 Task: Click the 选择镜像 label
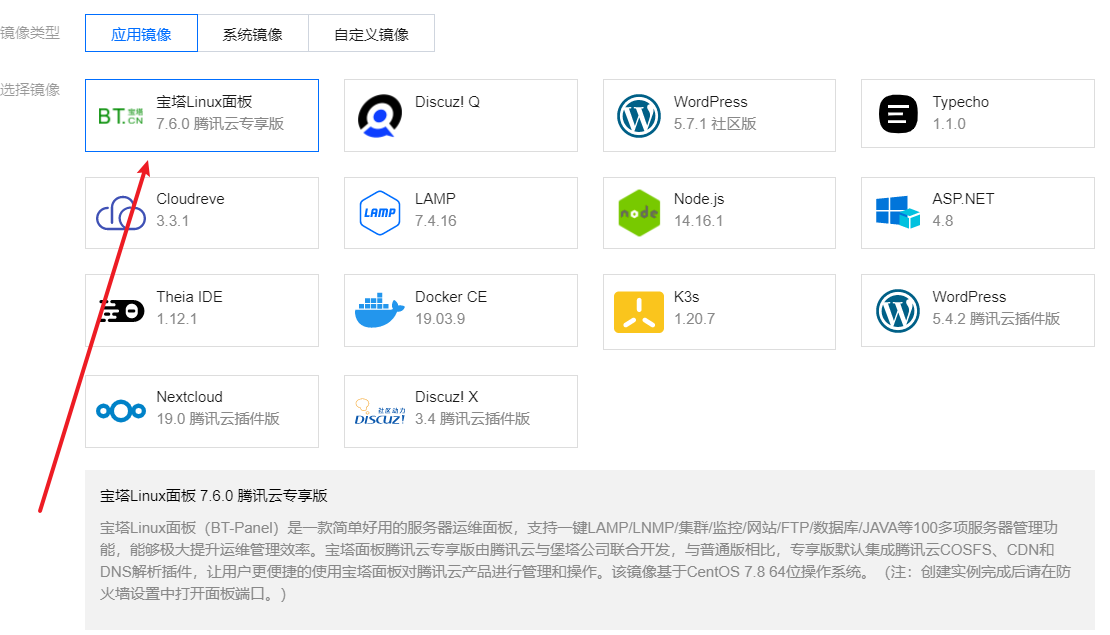30,89
